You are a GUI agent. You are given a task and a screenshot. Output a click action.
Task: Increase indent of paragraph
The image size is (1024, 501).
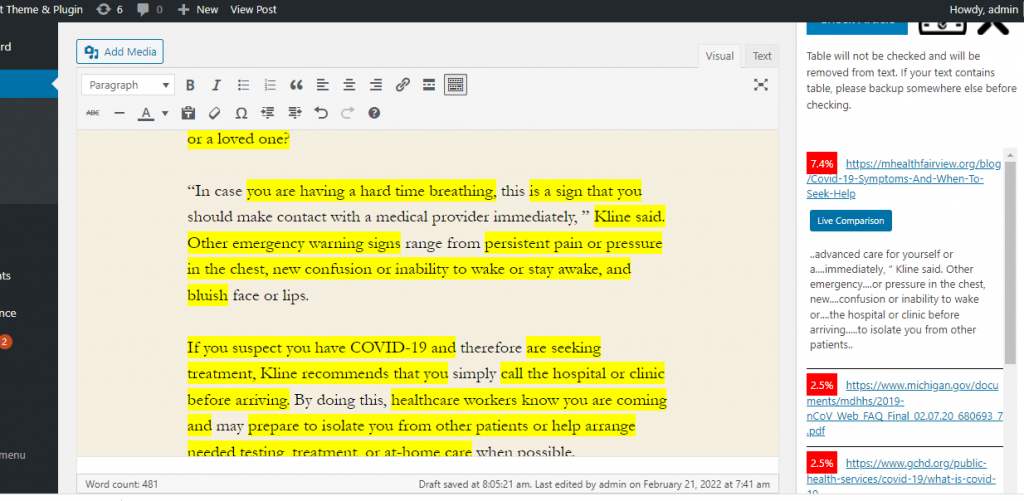tap(295, 113)
